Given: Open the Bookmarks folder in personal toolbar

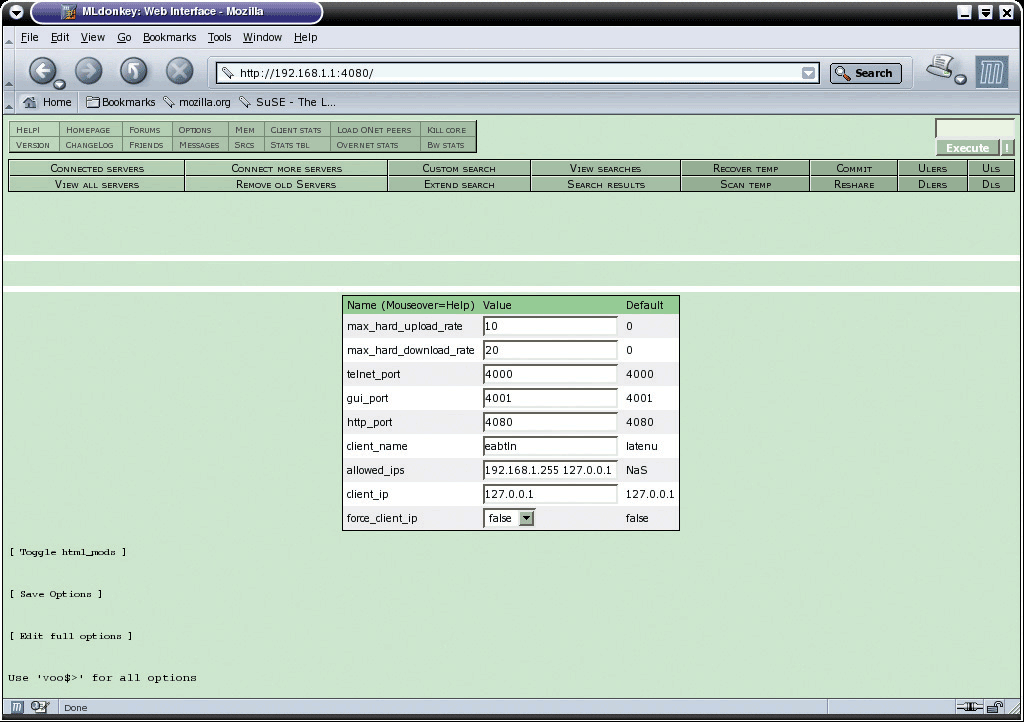Looking at the screenshot, I should (x=121, y=102).
